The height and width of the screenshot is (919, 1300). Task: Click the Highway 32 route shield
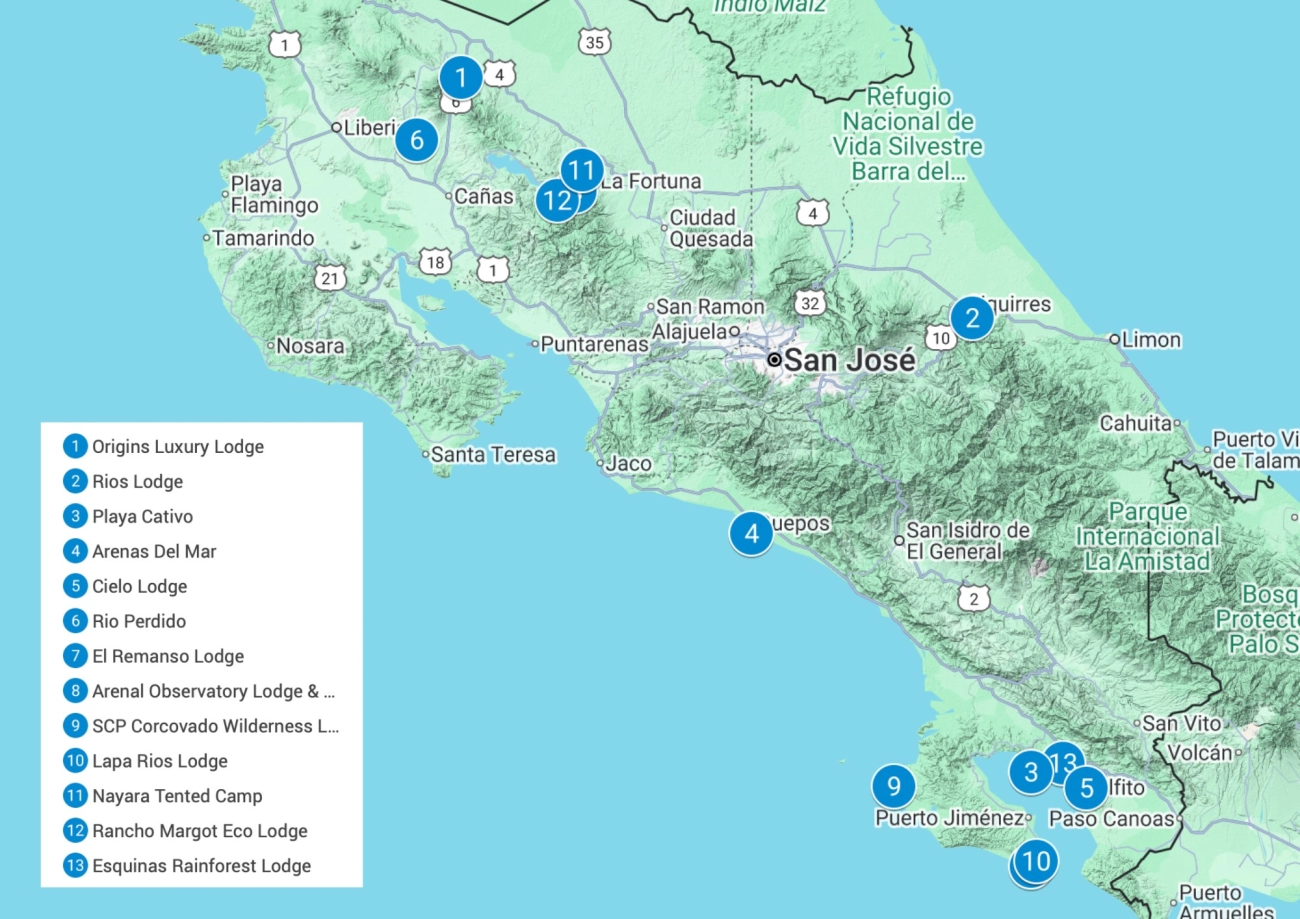click(x=810, y=303)
